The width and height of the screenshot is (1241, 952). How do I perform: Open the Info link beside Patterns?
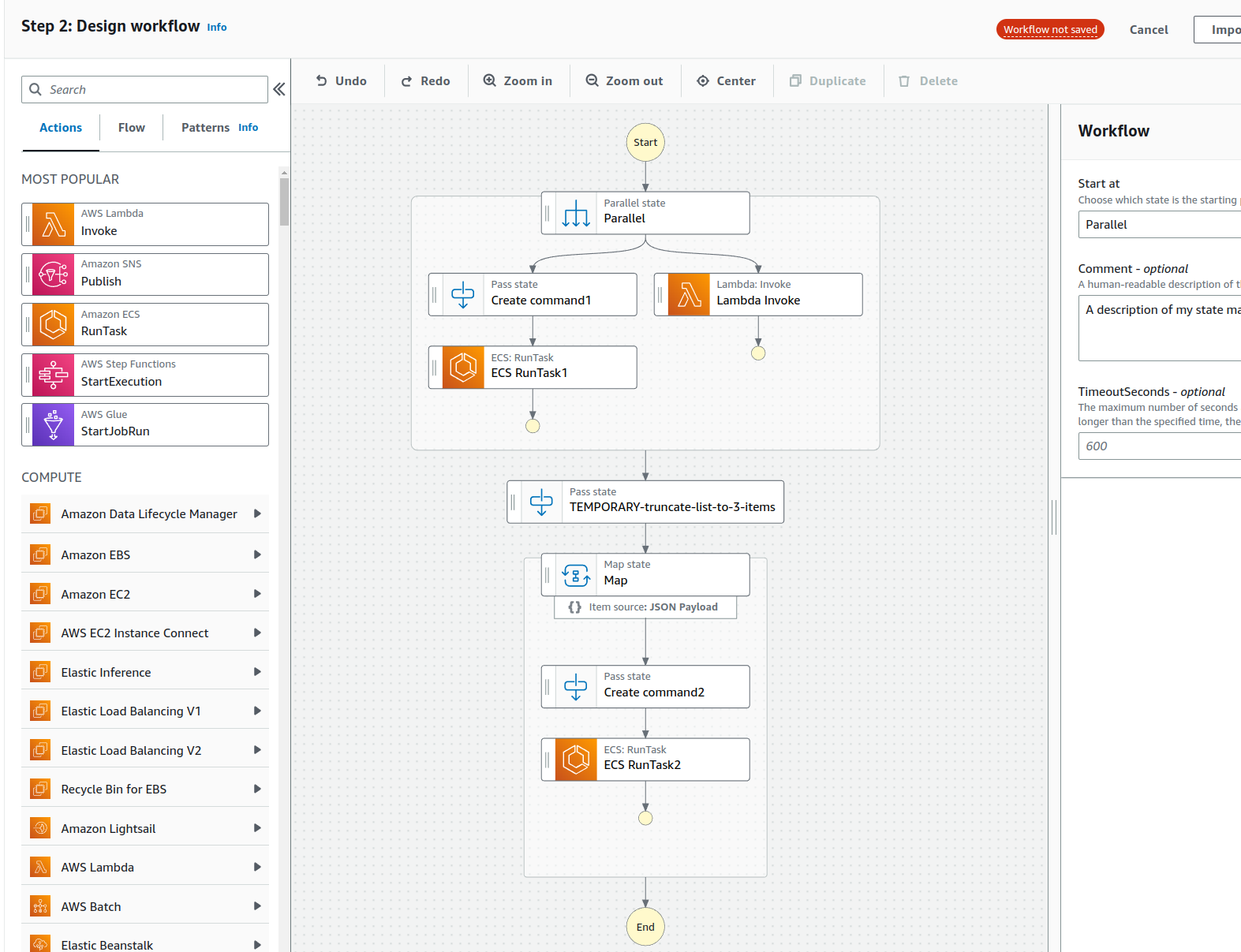pos(249,128)
